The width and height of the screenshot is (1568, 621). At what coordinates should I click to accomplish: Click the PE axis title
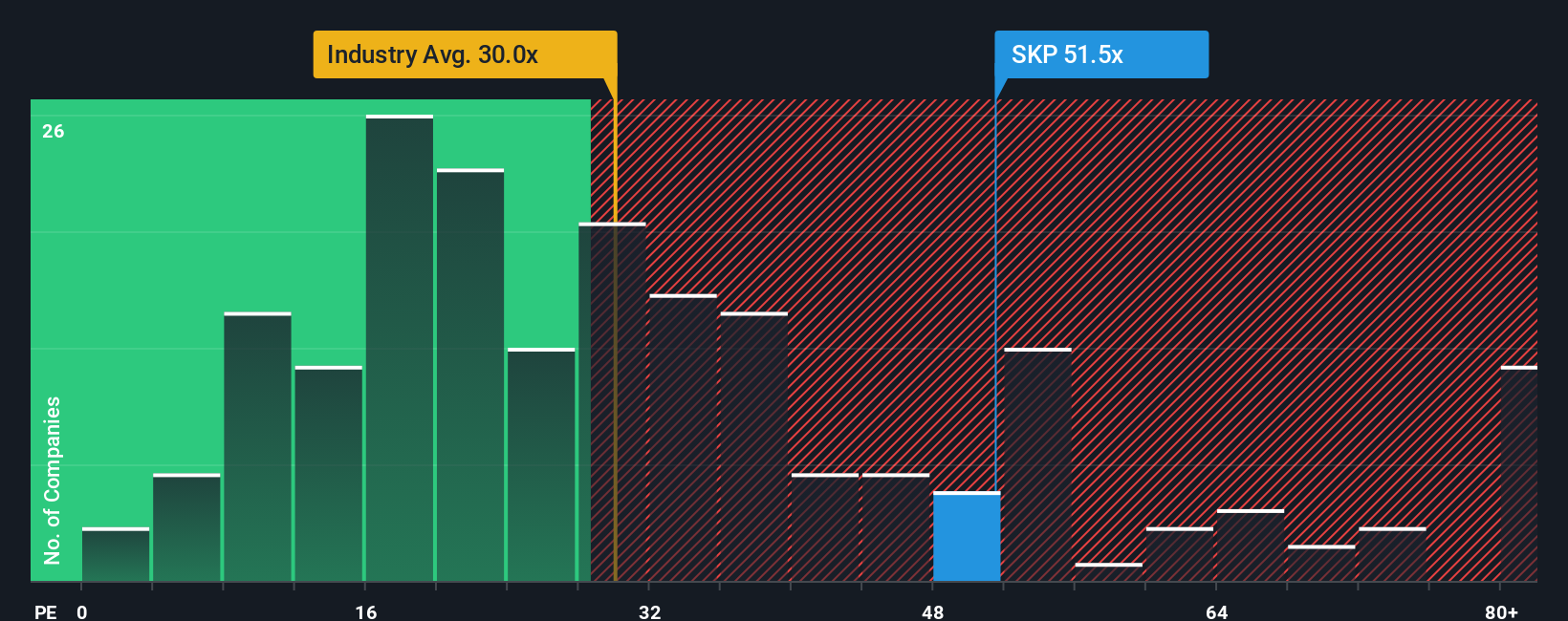[x=45, y=611]
